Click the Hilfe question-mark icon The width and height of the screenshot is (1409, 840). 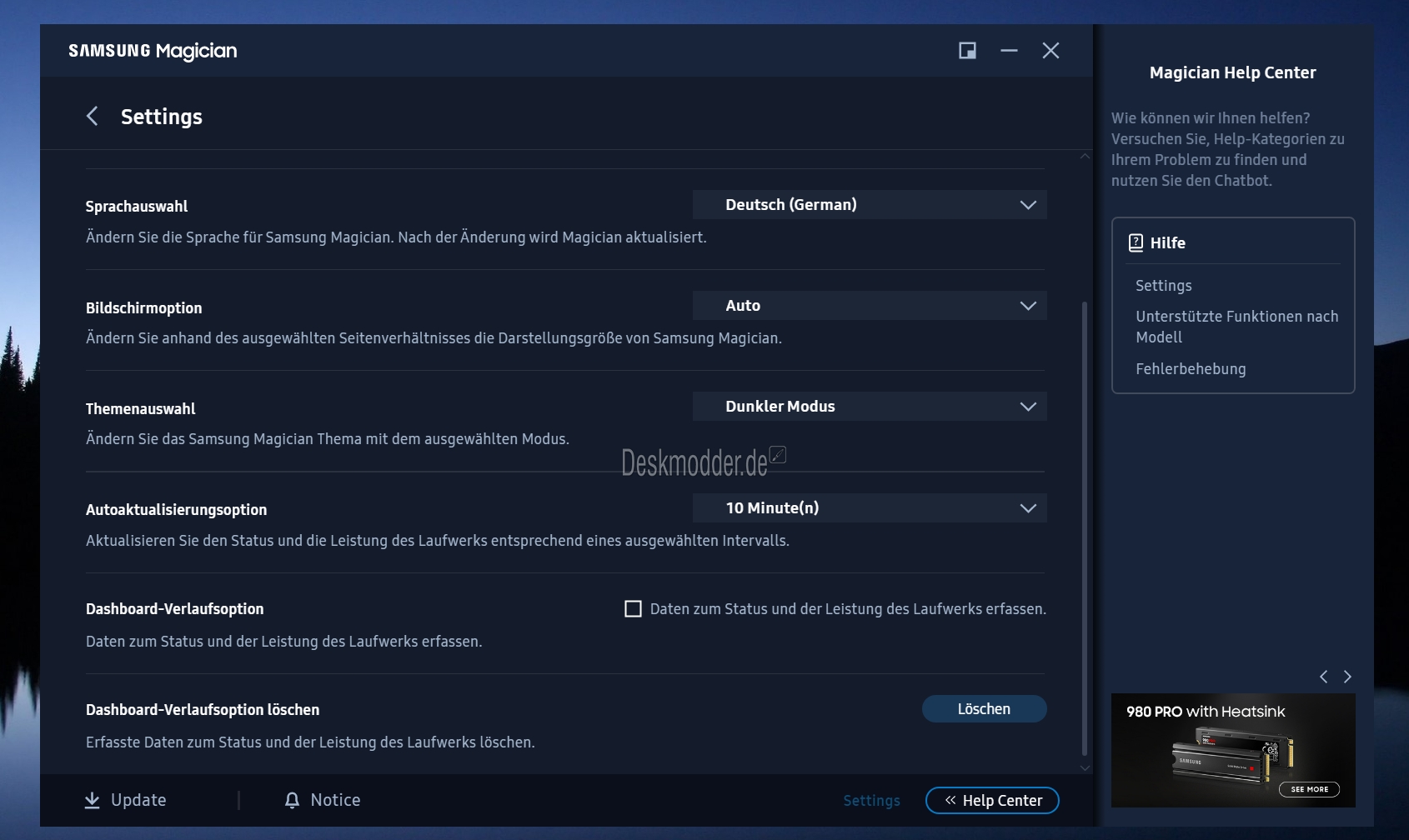click(1136, 242)
